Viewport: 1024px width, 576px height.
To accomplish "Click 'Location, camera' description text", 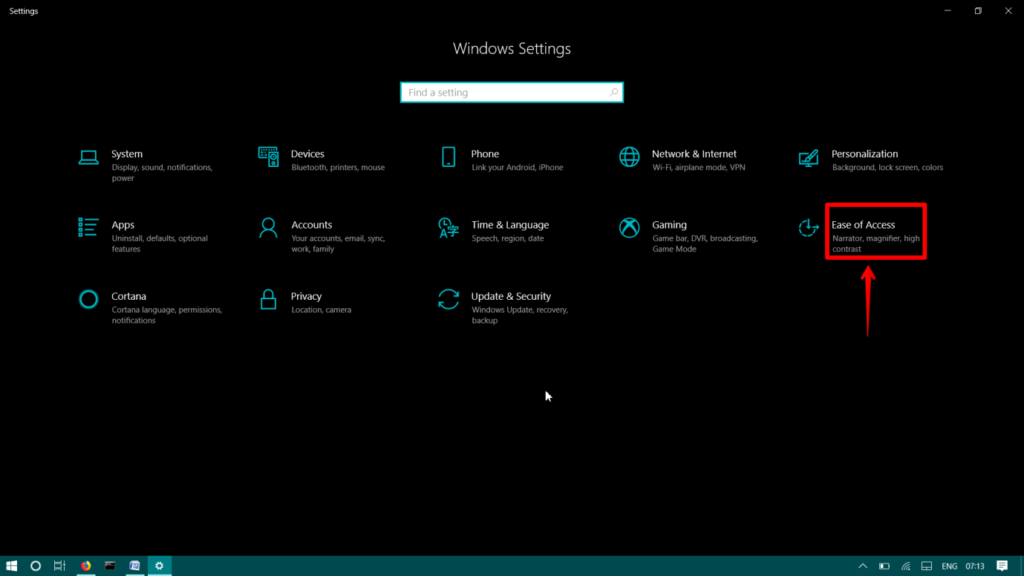I will [321, 310].
